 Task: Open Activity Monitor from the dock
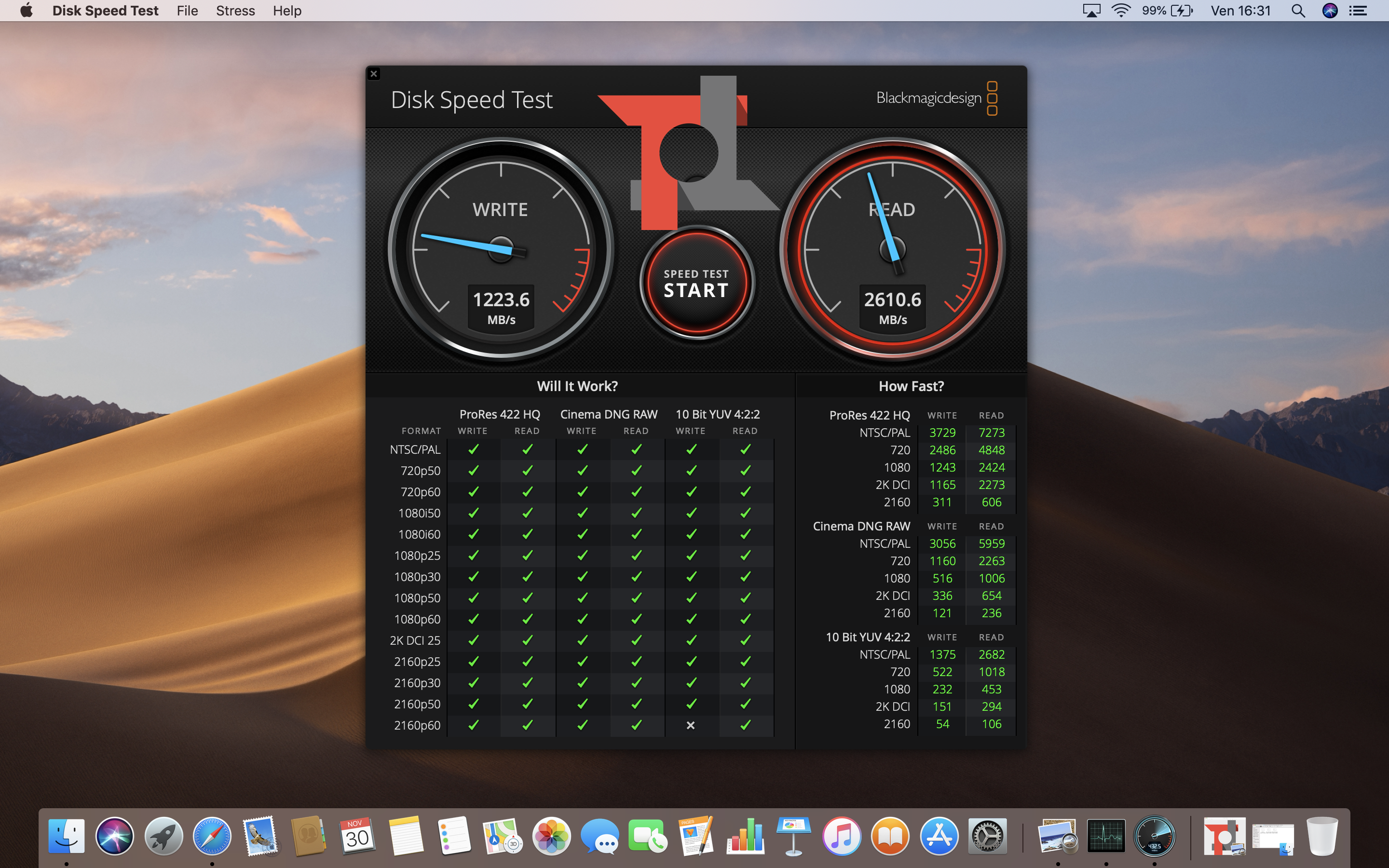click(1106, 836)
